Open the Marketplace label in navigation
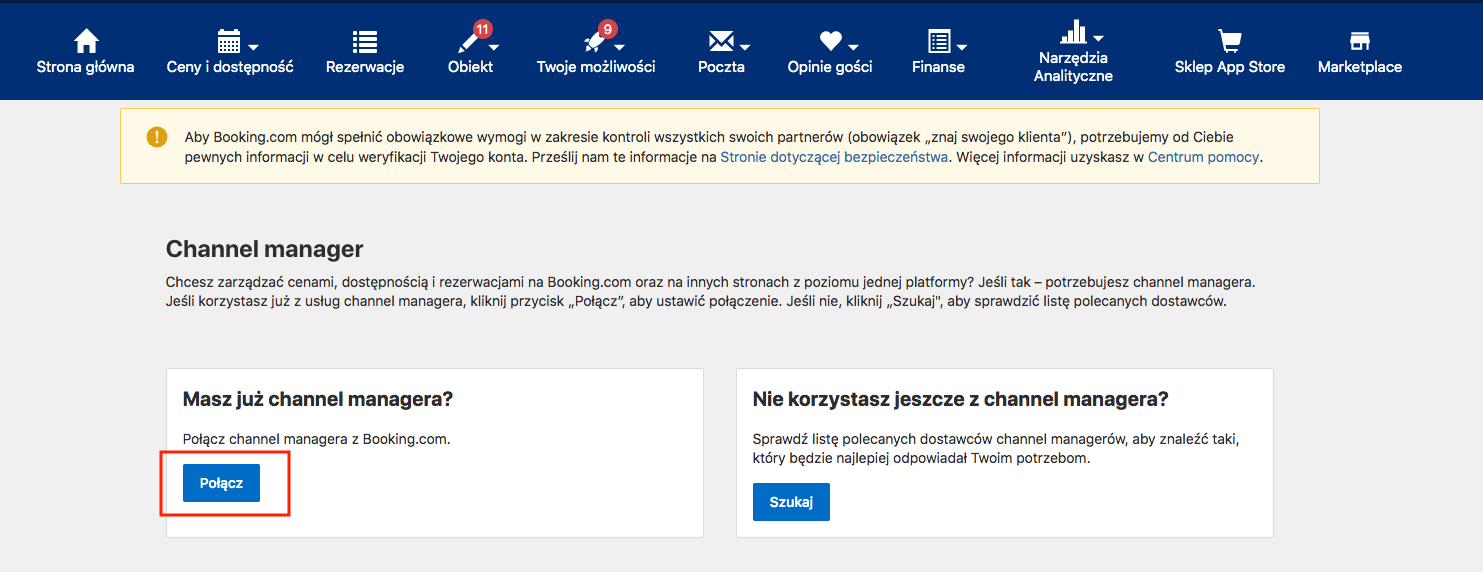 [1360, 67]
